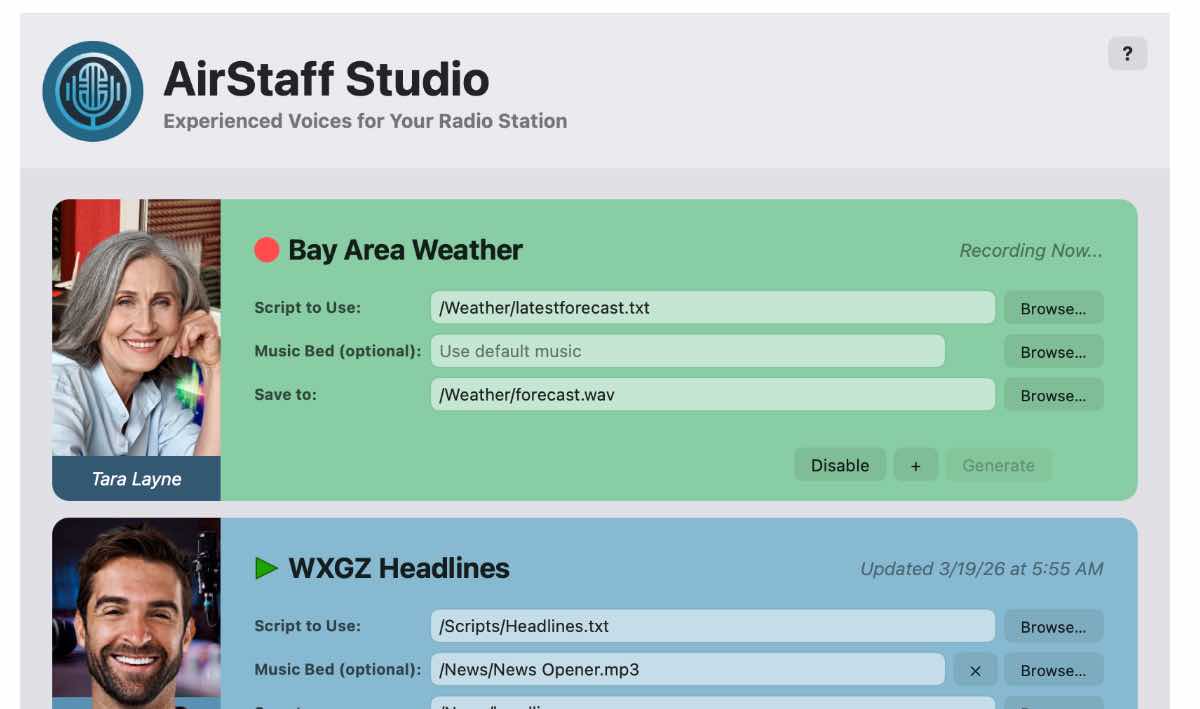Add a new segment with the plus button
The height and width of the screenshot is (709, 1200).
pos(916,465)
